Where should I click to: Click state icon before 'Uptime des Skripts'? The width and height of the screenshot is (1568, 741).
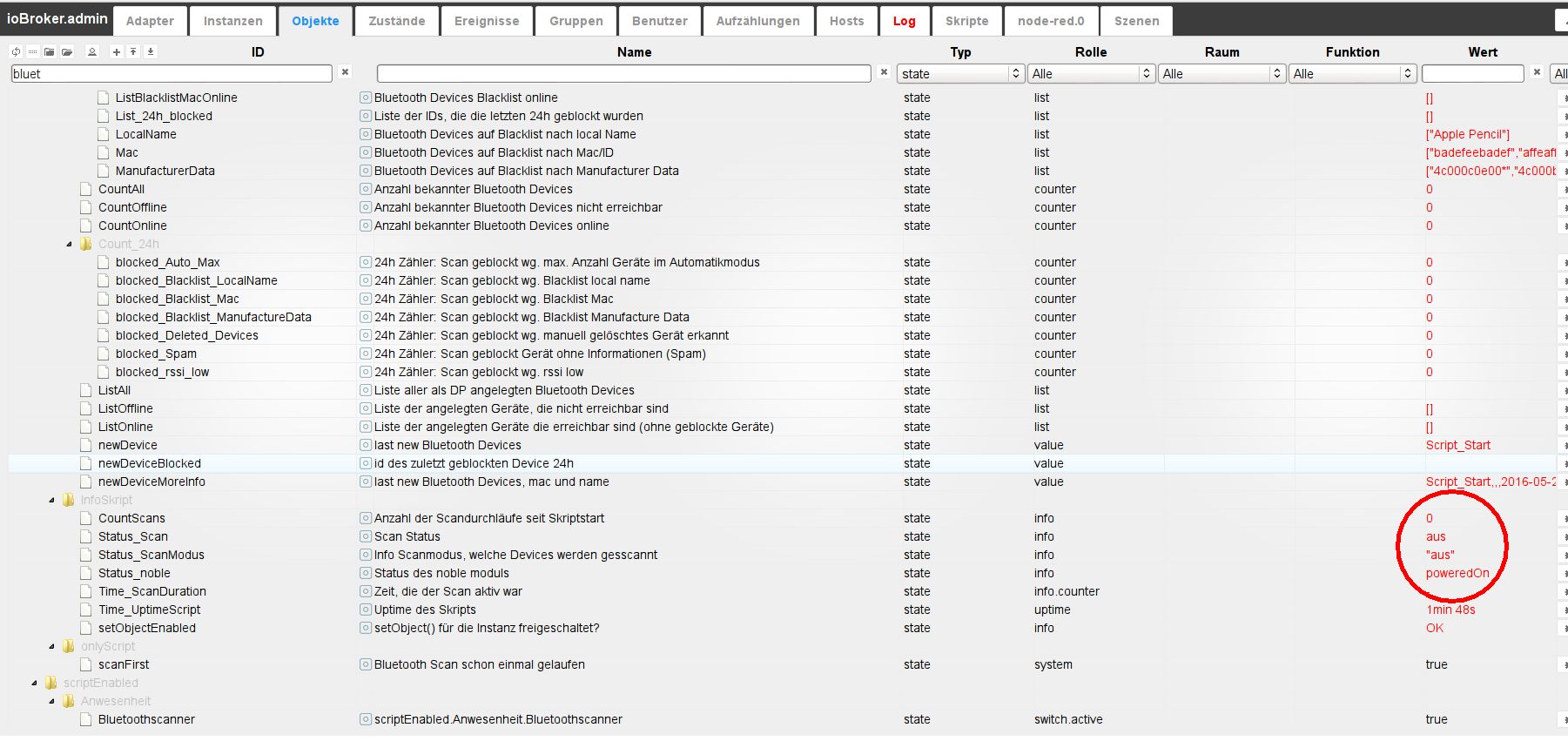click(366, 610)
